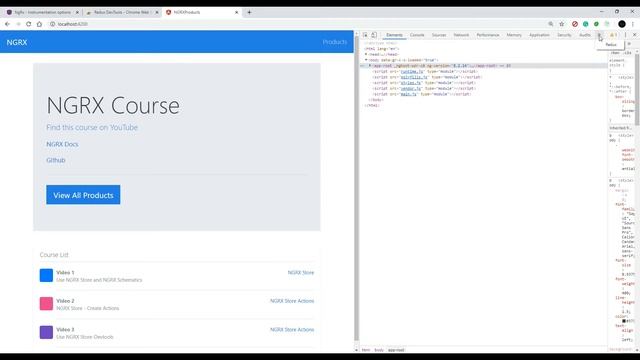
Task: Open the Memory tab in DevTools
Action: coord(514,35)
